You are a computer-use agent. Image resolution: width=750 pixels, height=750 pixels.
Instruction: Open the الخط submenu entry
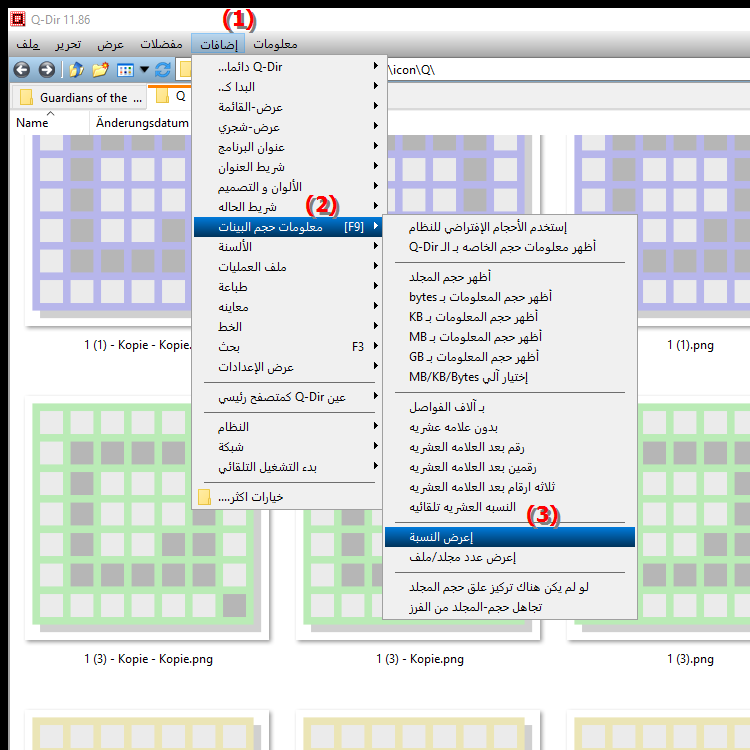click(287, 327)
